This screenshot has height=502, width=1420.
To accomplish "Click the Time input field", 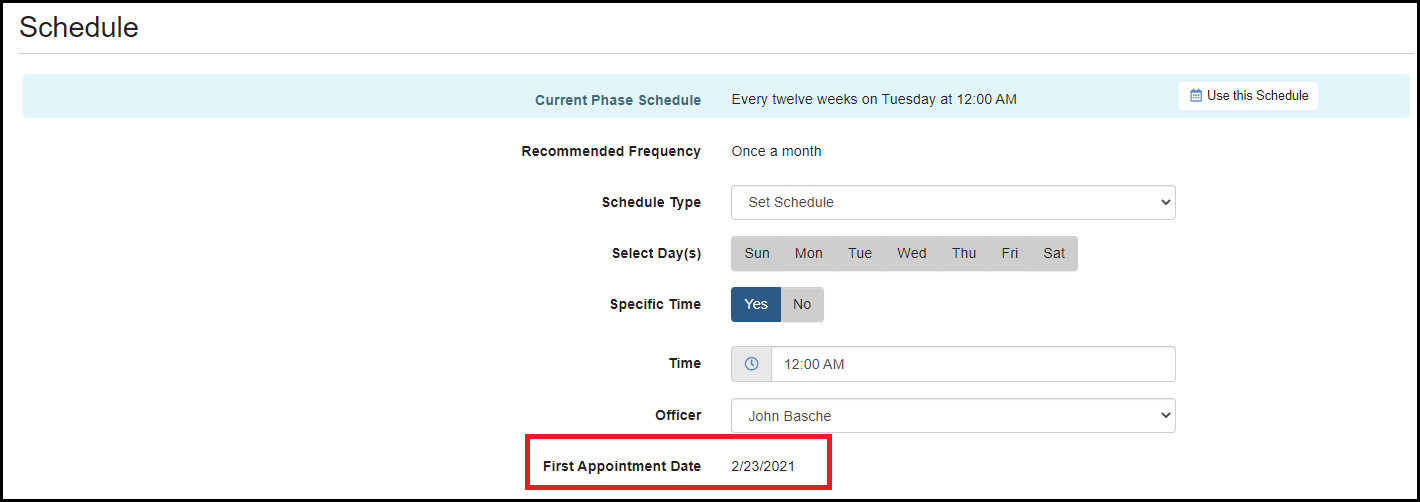I will pyautogui.click(x=972, y=364).
